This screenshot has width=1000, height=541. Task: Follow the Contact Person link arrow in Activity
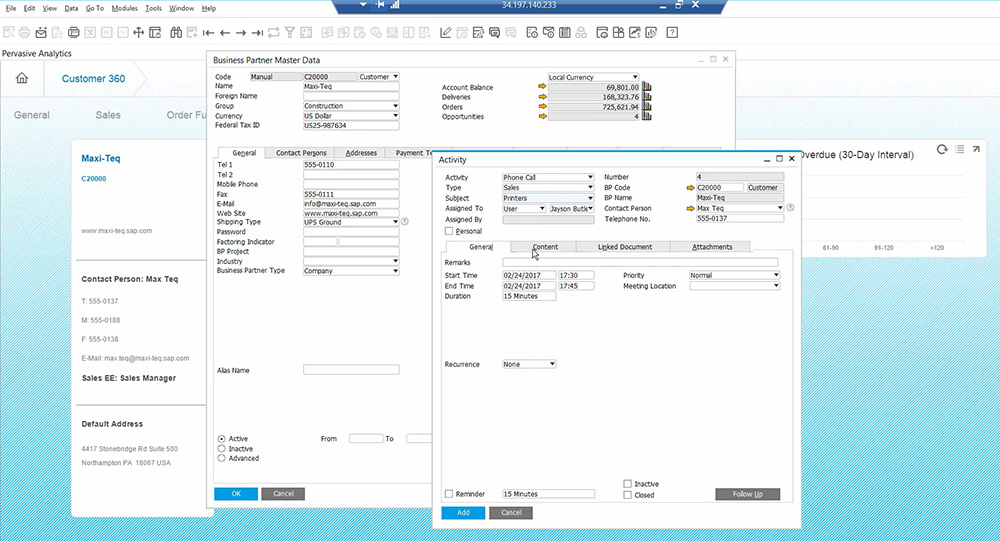690,208
